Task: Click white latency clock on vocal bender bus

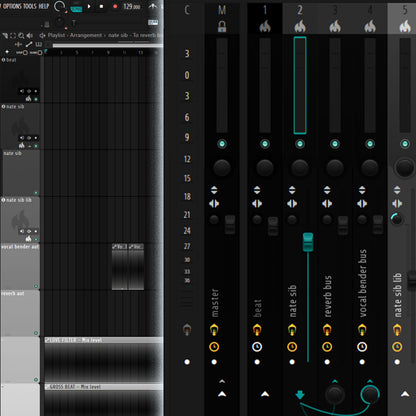Action: click(362, 347)
